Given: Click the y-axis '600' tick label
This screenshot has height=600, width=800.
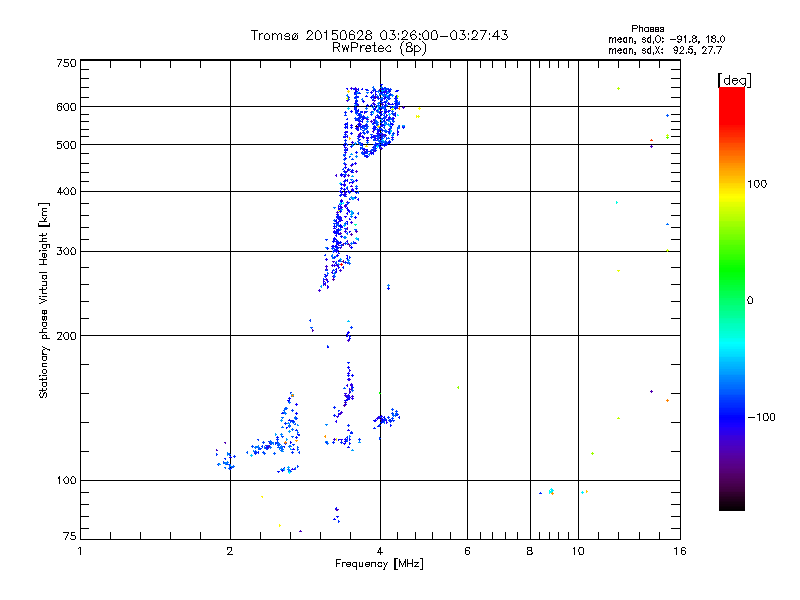Looking at the screenshot, I should (x=66, y=107).
